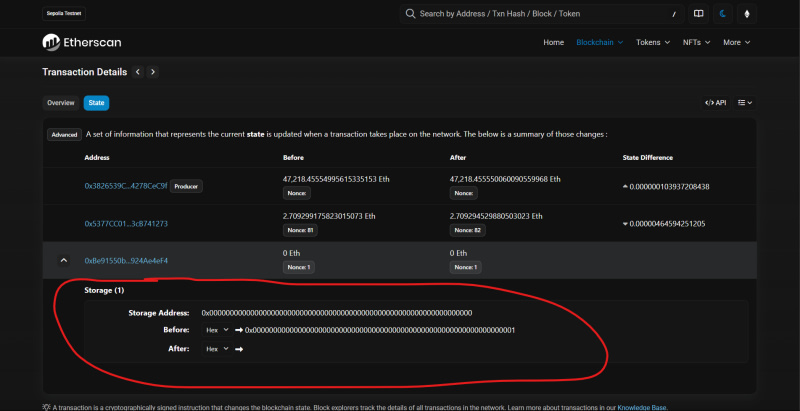
Task: Open the Knowledge Base link
Action: [x=642, y=407]
